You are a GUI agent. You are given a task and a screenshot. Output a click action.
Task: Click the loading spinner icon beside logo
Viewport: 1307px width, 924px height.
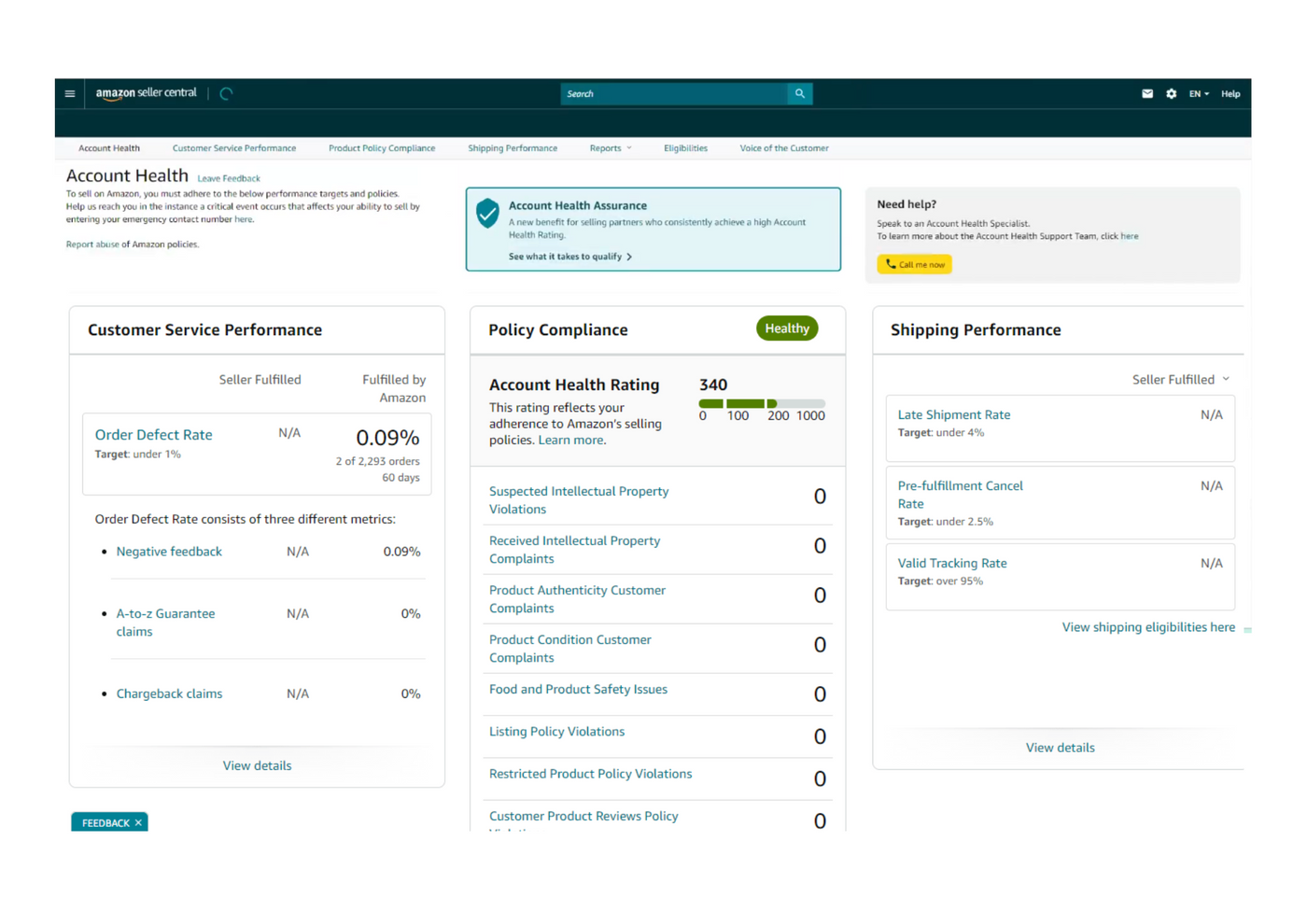[226, 93]
